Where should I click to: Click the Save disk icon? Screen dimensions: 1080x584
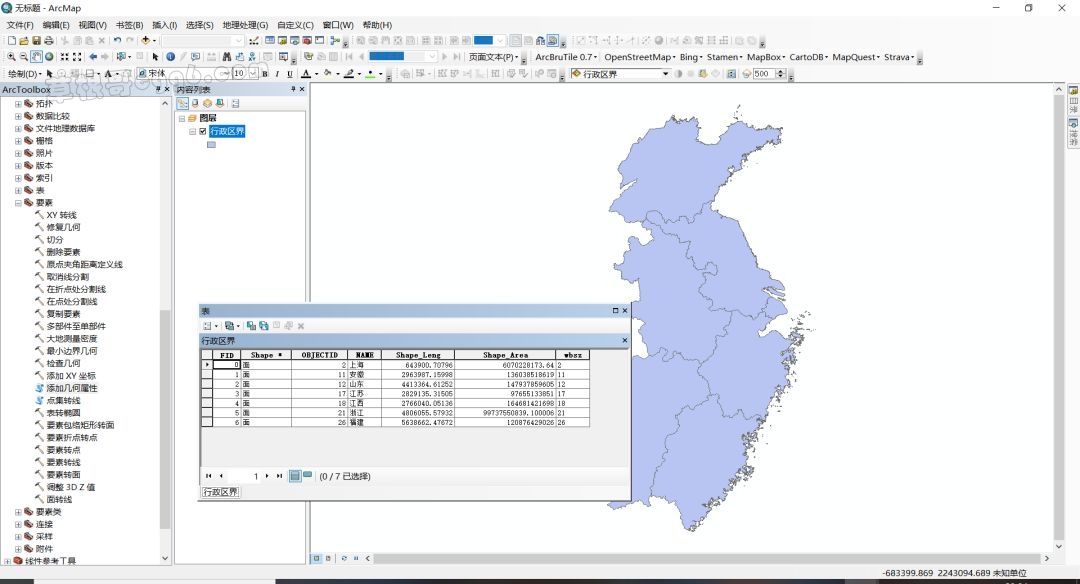coord(36,41)
